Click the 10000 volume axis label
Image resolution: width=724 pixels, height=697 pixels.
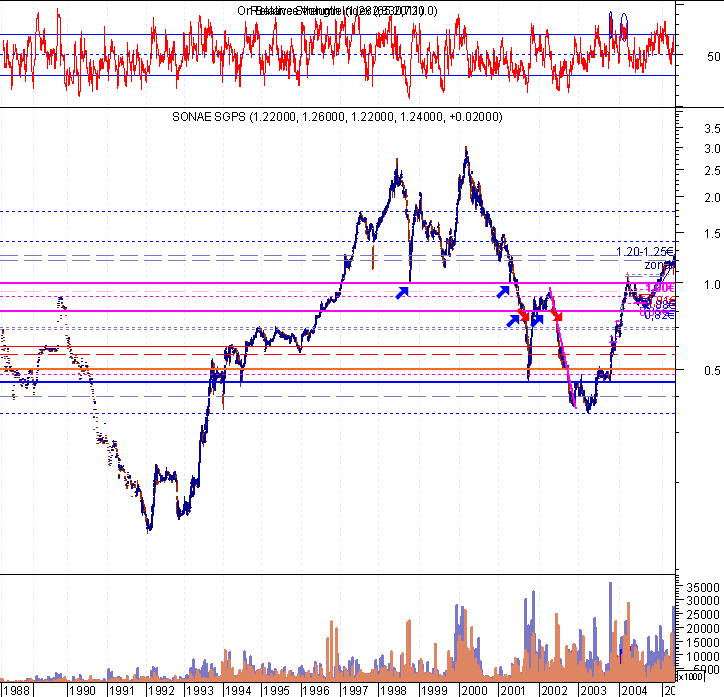pos(703,656)
